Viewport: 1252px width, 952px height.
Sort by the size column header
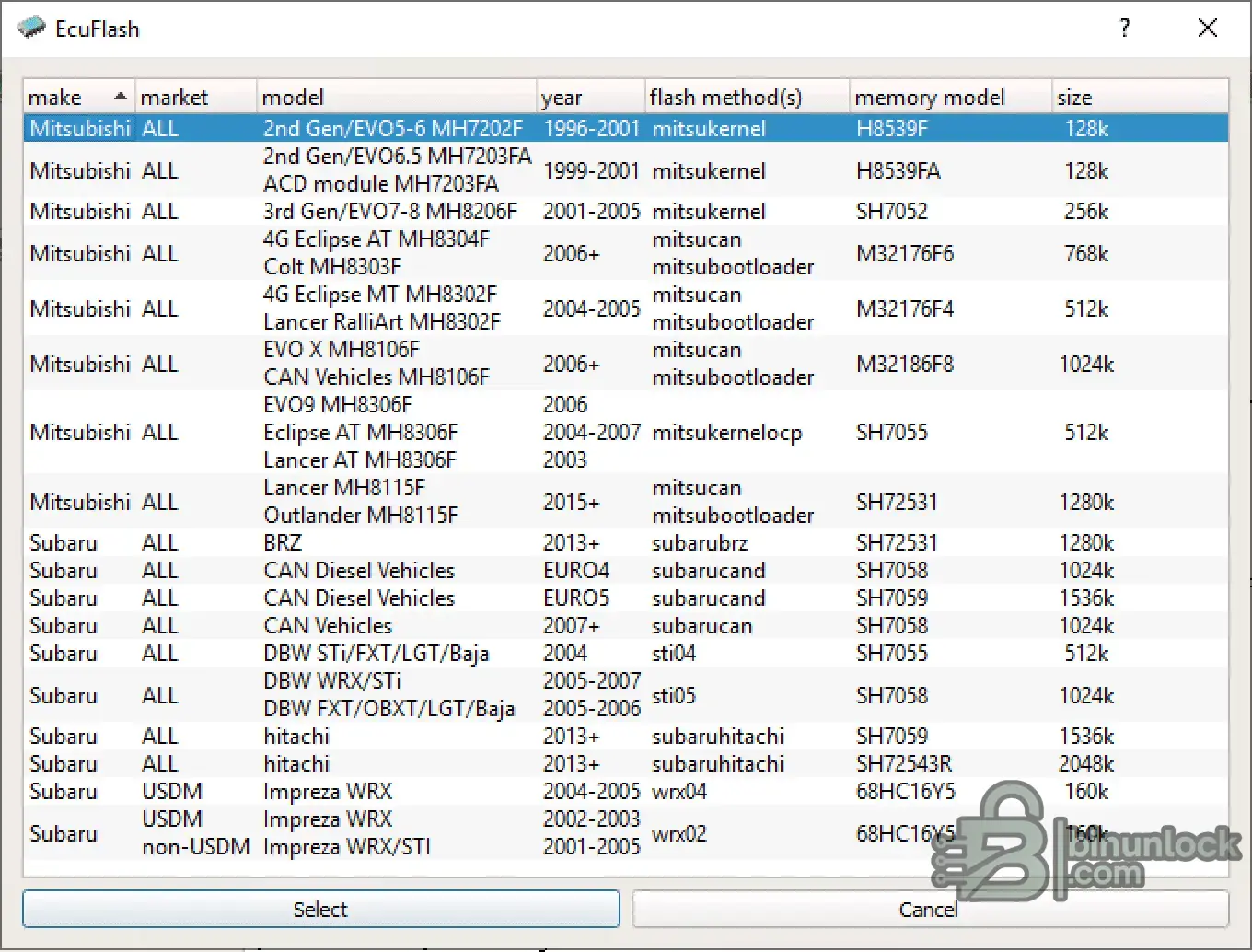click(1140, 98)
